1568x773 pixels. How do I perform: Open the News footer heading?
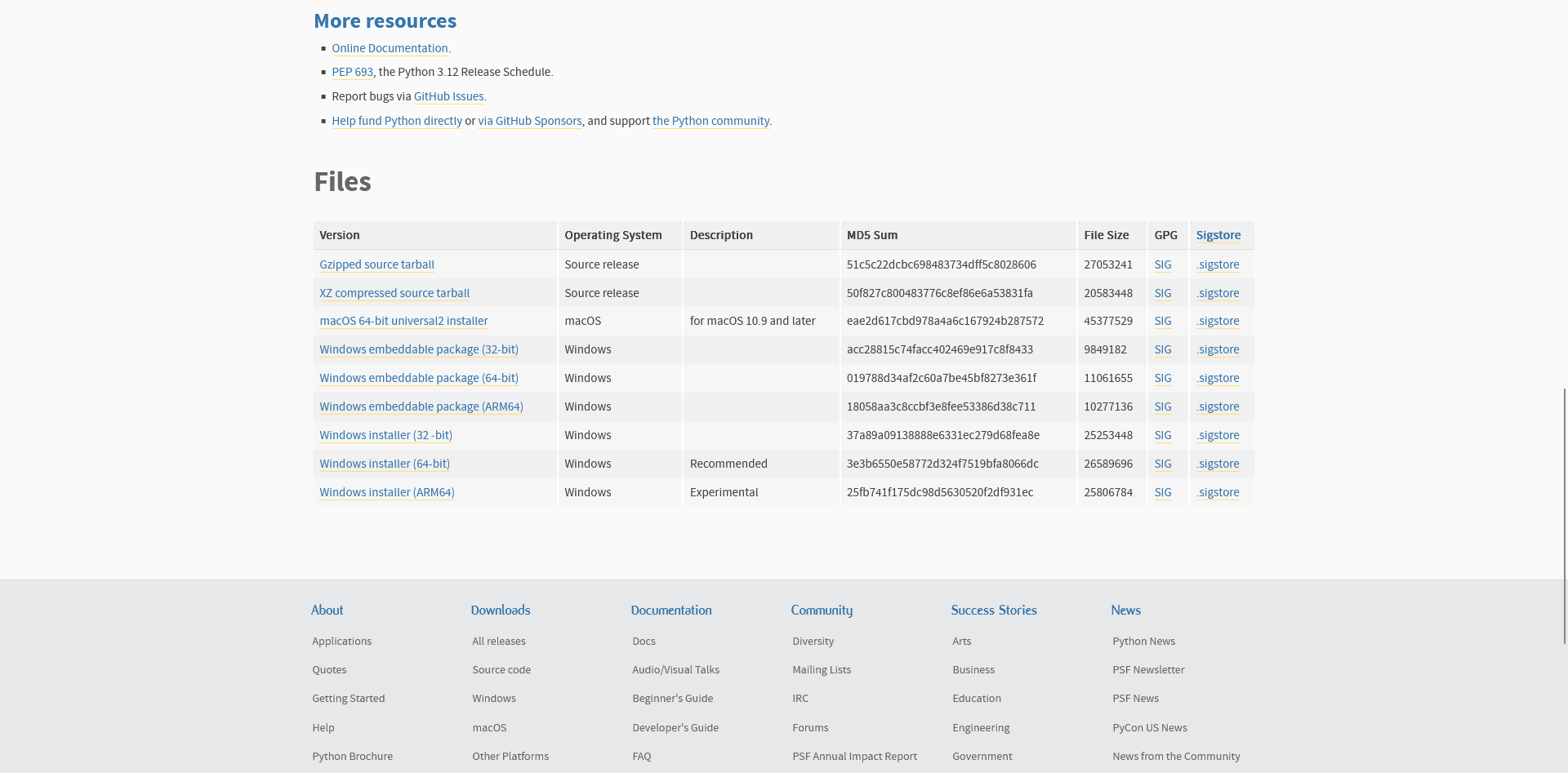click(x=1125, y=610)
